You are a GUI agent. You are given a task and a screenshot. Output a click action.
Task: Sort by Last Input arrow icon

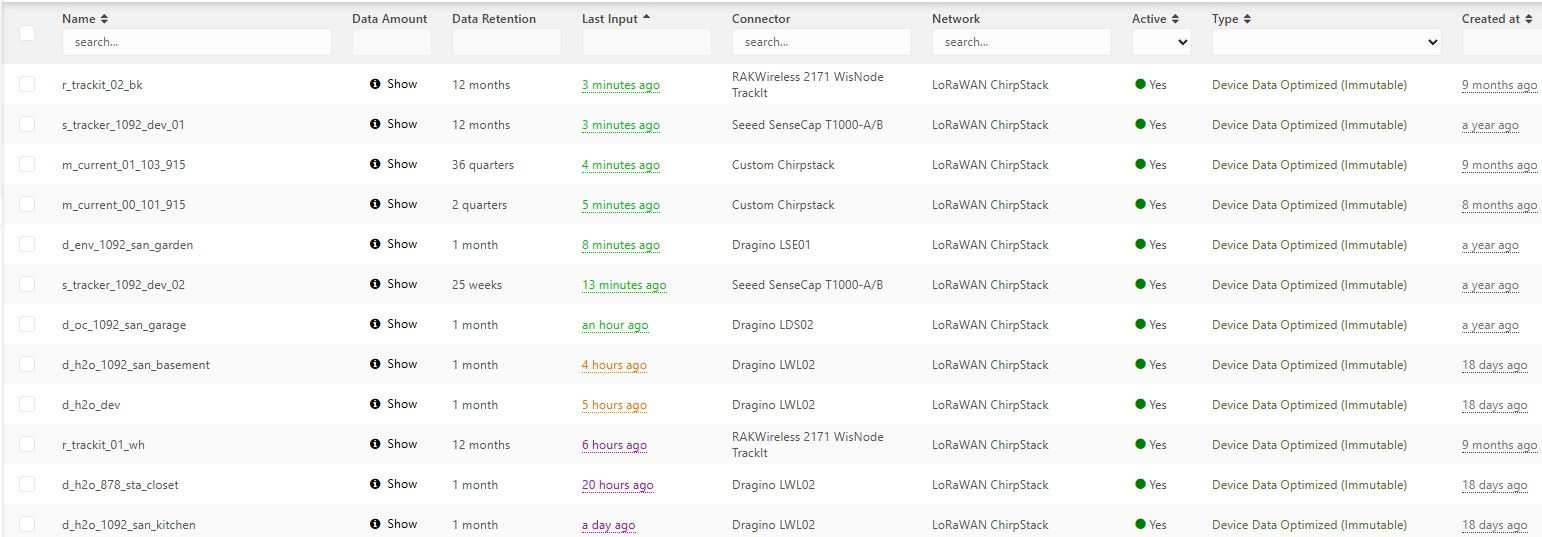(x=646, y=18)
